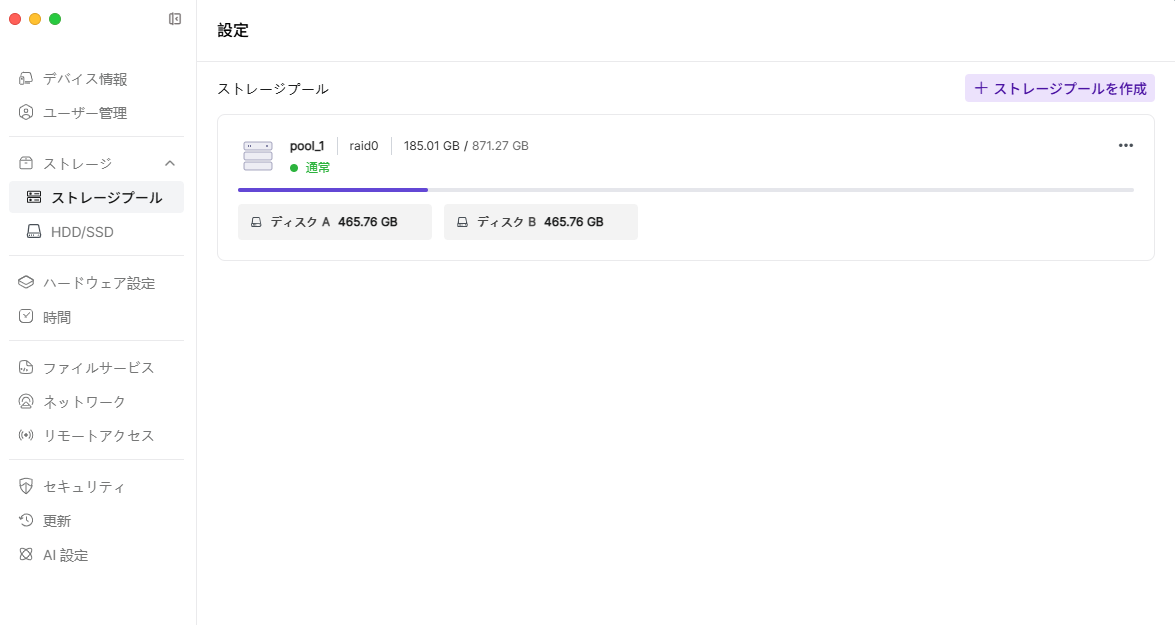Open デバイス情報 from the sidebar

(84, 79)
